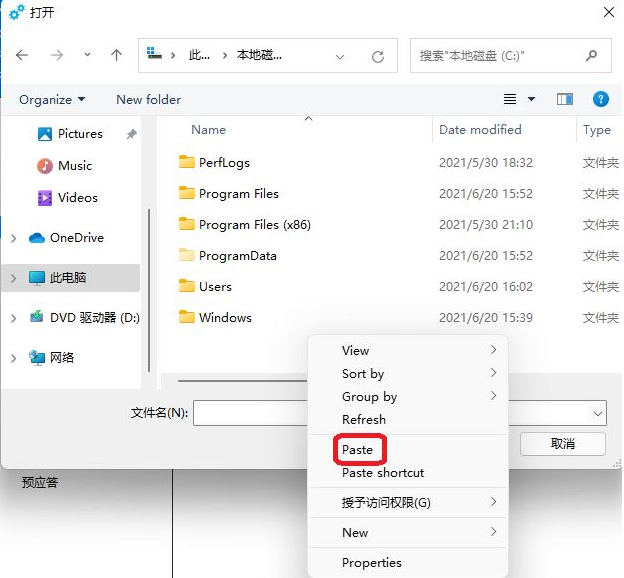Expand the OneDrive tree node
The height and width of the screenshot is (578, 624).
pyautogui.click(x=13, y=238)
